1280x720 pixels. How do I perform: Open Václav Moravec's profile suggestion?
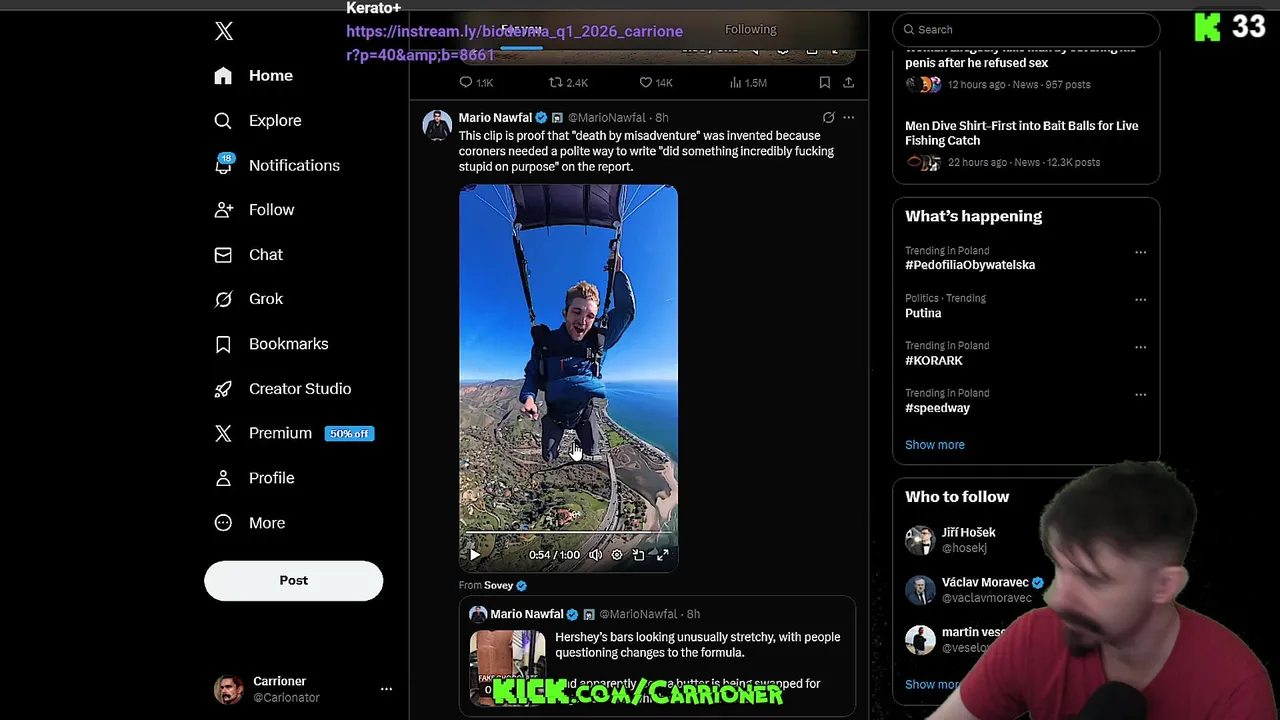[985, 582]
